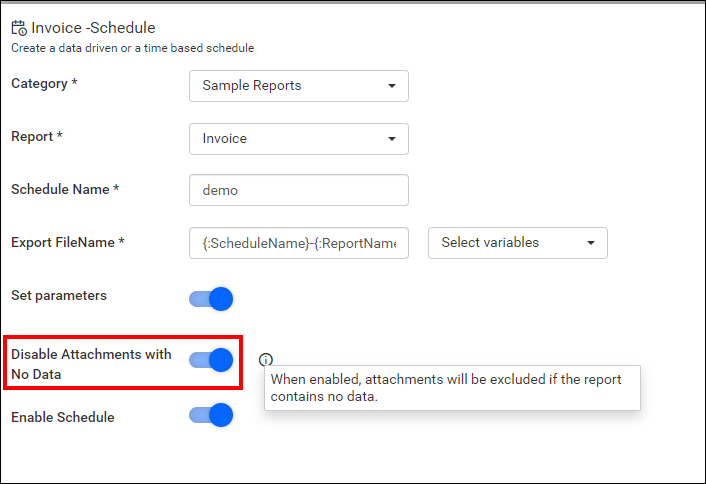The image size is (706, 484).
Task: Expand the Select variables dropdown
Action: click(x=518, y=243)
